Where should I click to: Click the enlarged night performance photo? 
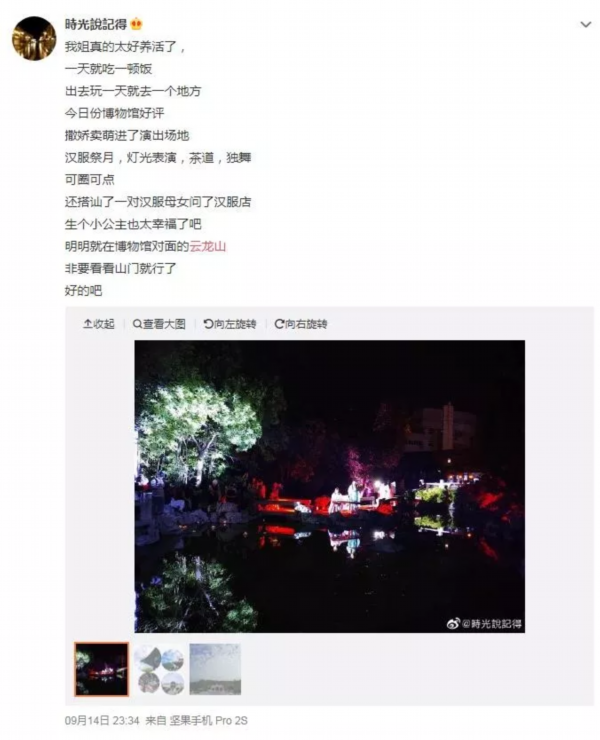coord(330,486)
